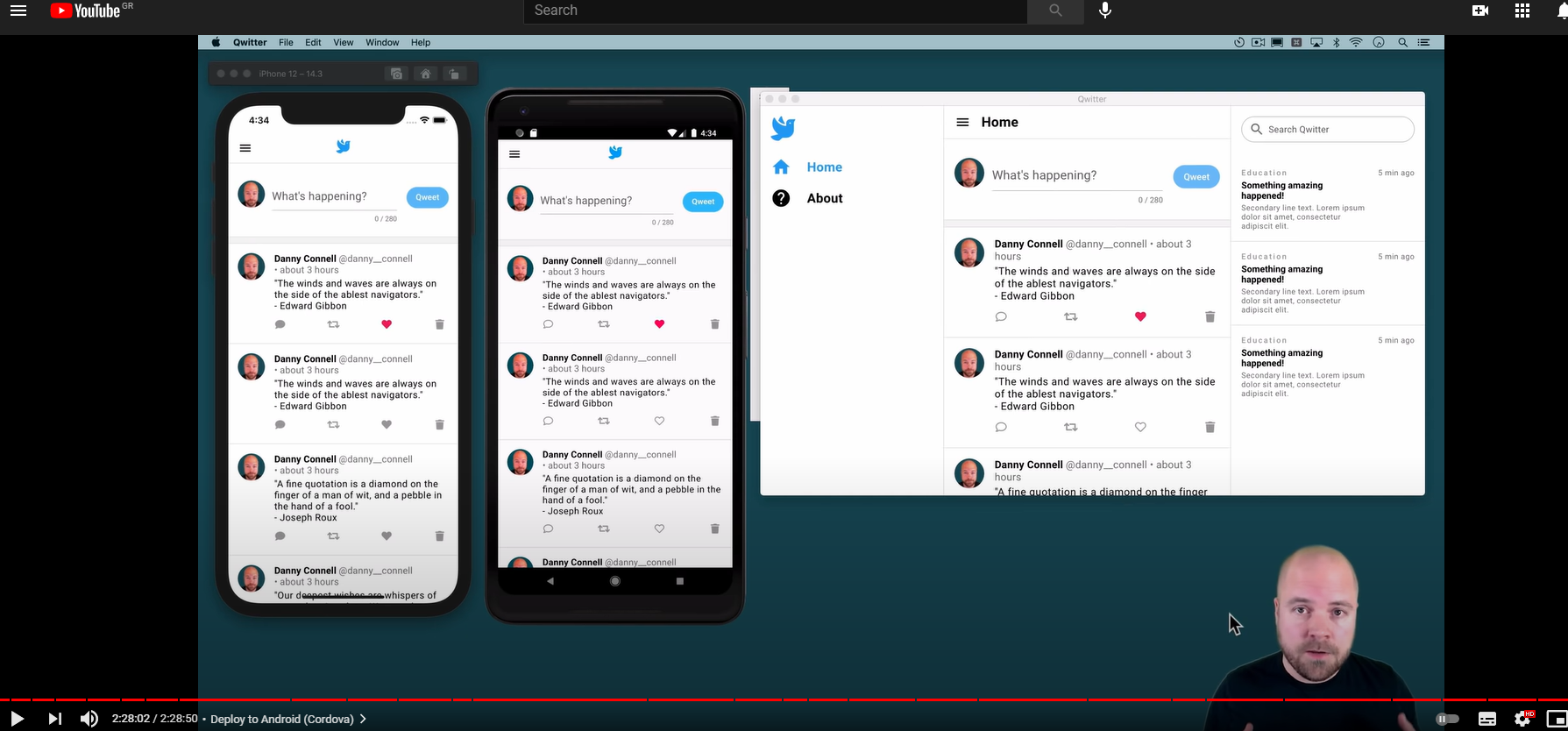Tap the Qweet button on the Android phone
Viewport: 1568px width, 731px height.
tap(703, 202)
